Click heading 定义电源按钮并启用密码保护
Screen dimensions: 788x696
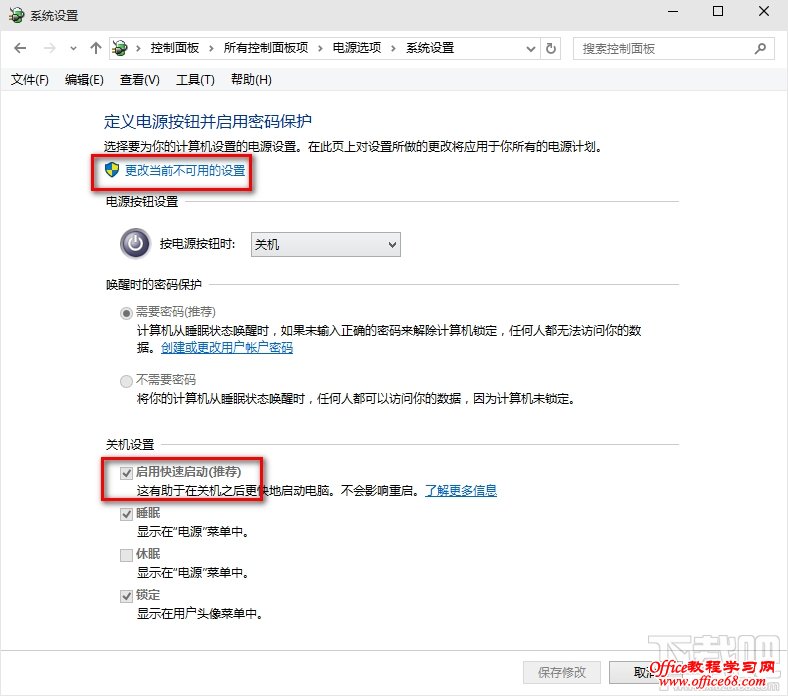[208, 121]
